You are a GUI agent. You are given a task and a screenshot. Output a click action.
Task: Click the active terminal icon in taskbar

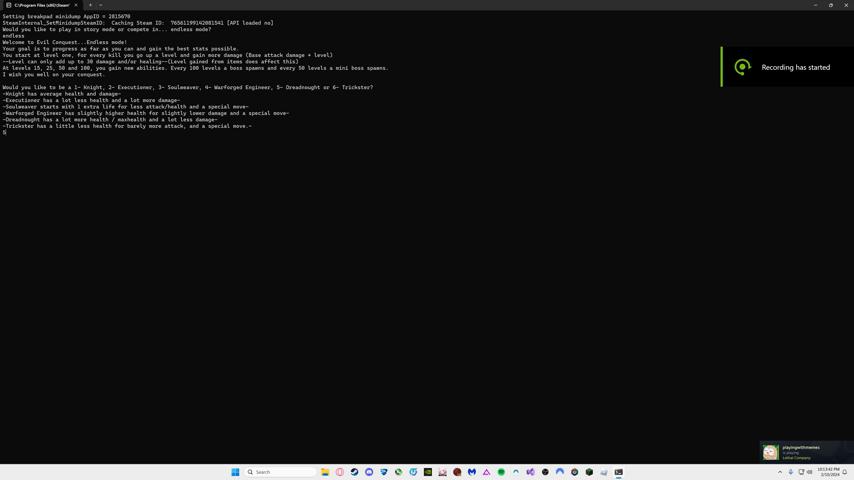pos(618,472)
